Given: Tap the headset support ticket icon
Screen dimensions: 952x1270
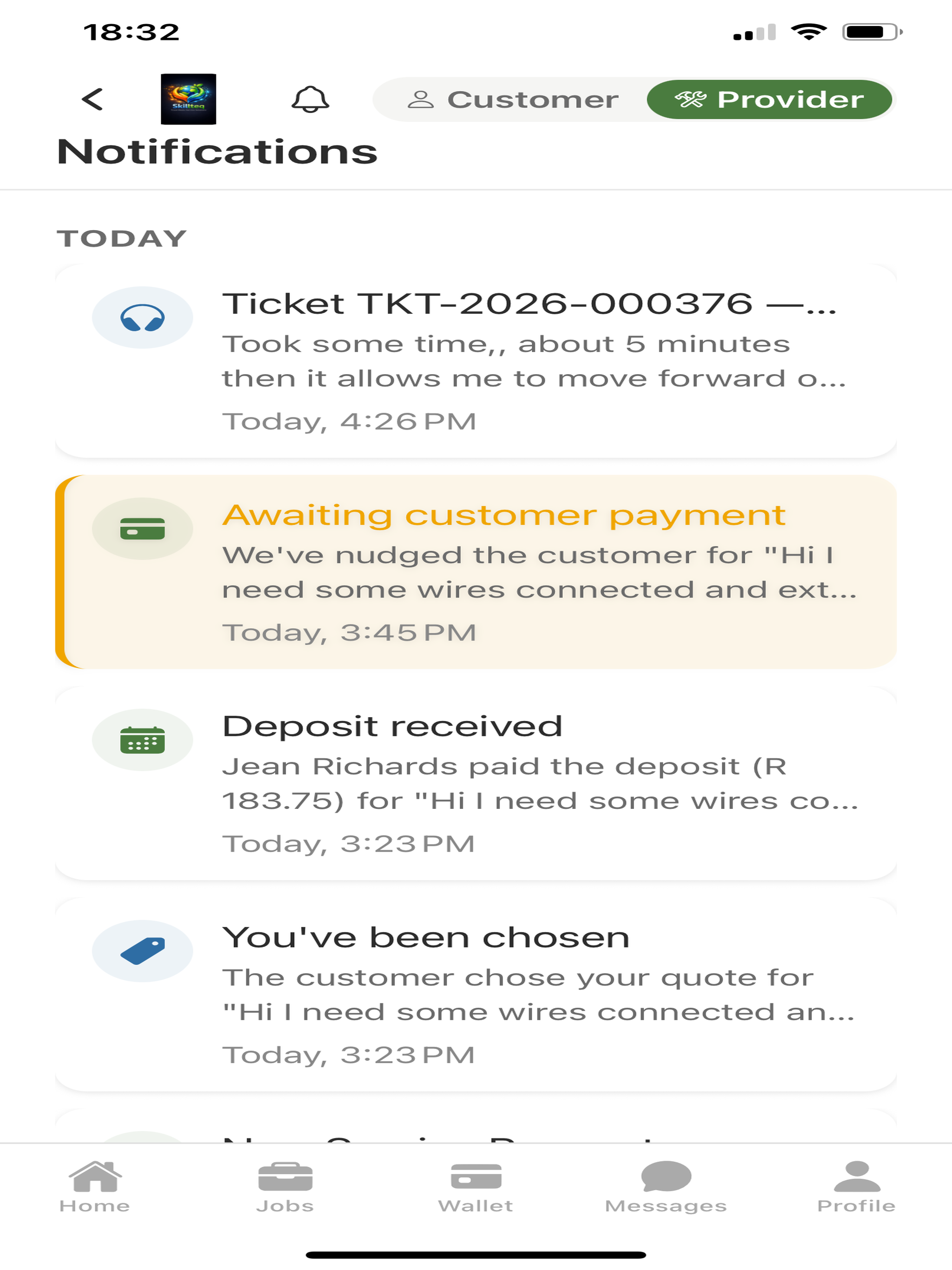Looking at the screenshot, I should point(142,317).
